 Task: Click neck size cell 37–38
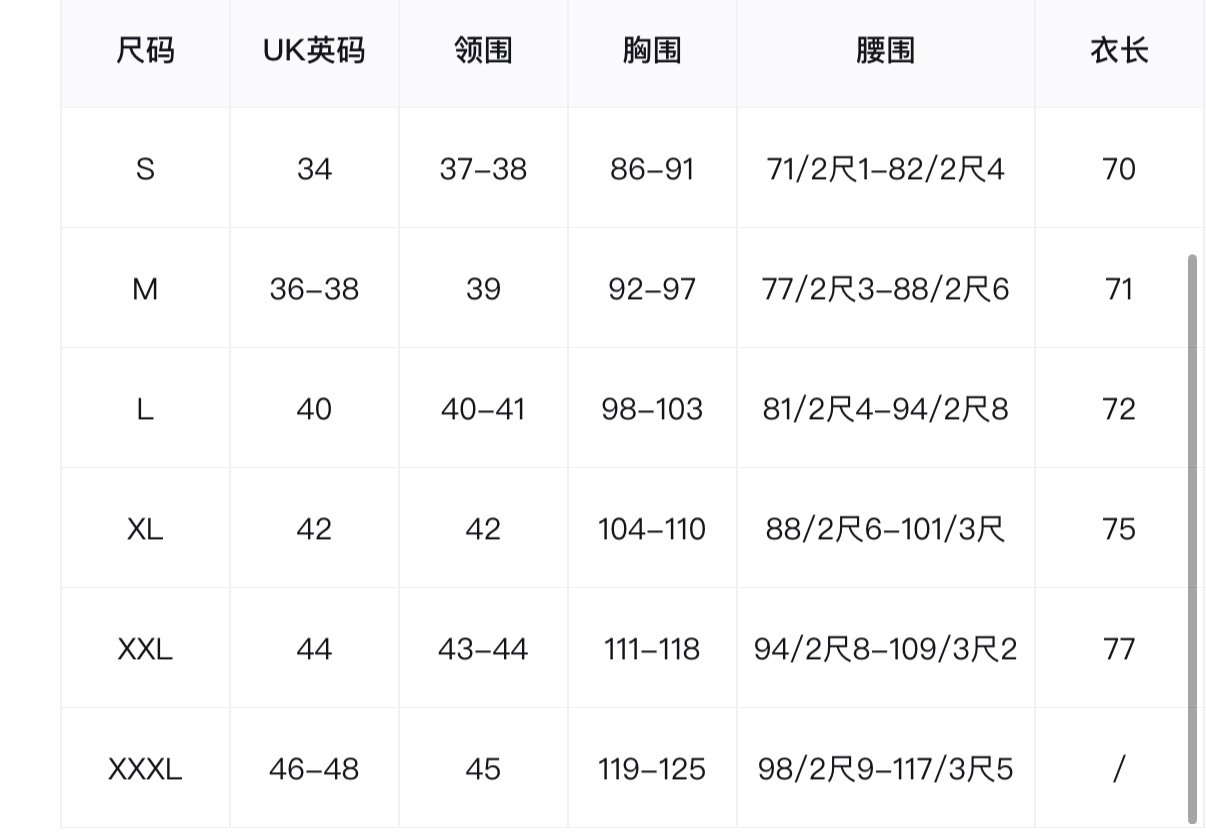483,169
